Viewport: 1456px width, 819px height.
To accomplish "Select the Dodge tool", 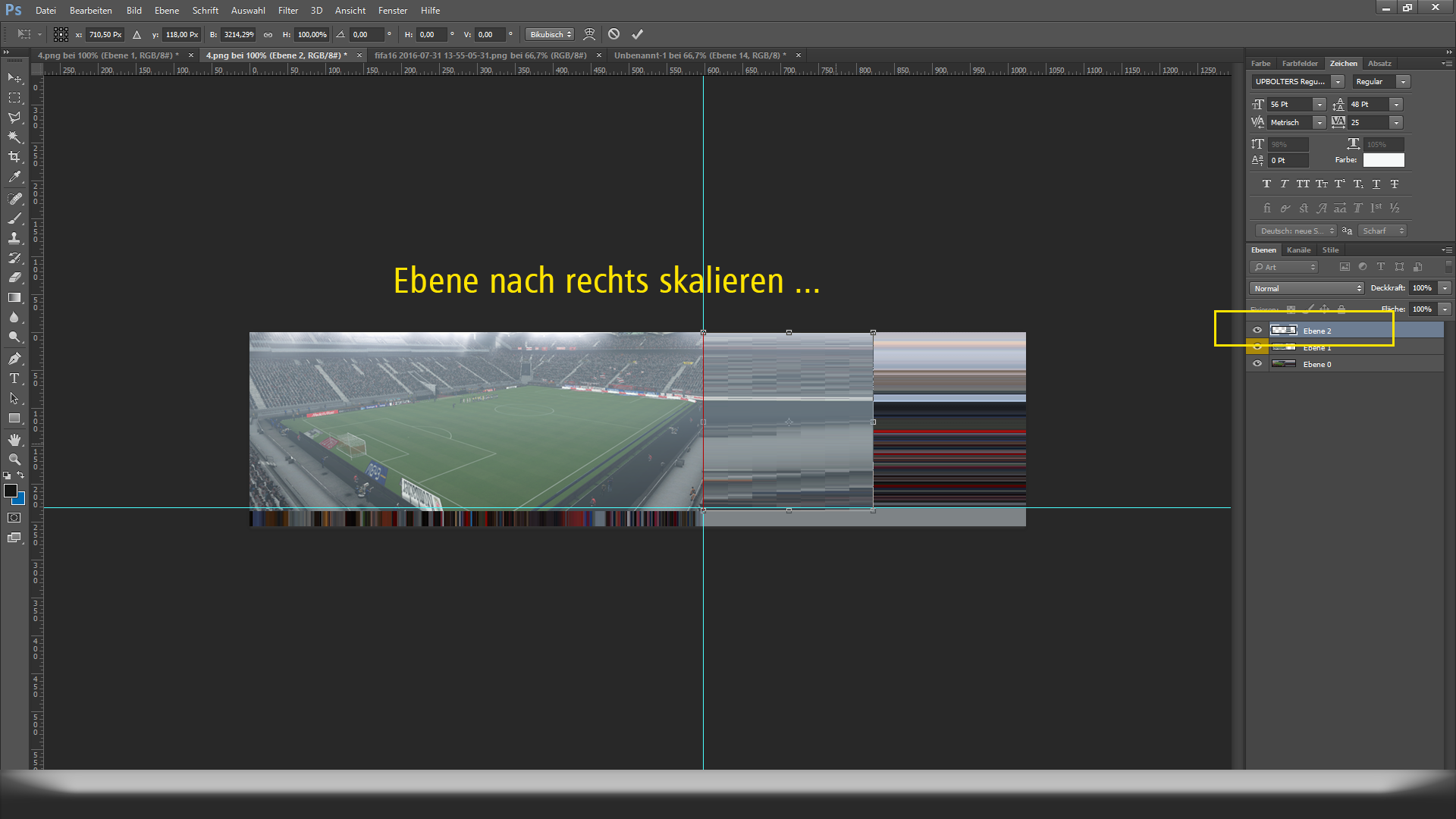I will pos(14,337).
